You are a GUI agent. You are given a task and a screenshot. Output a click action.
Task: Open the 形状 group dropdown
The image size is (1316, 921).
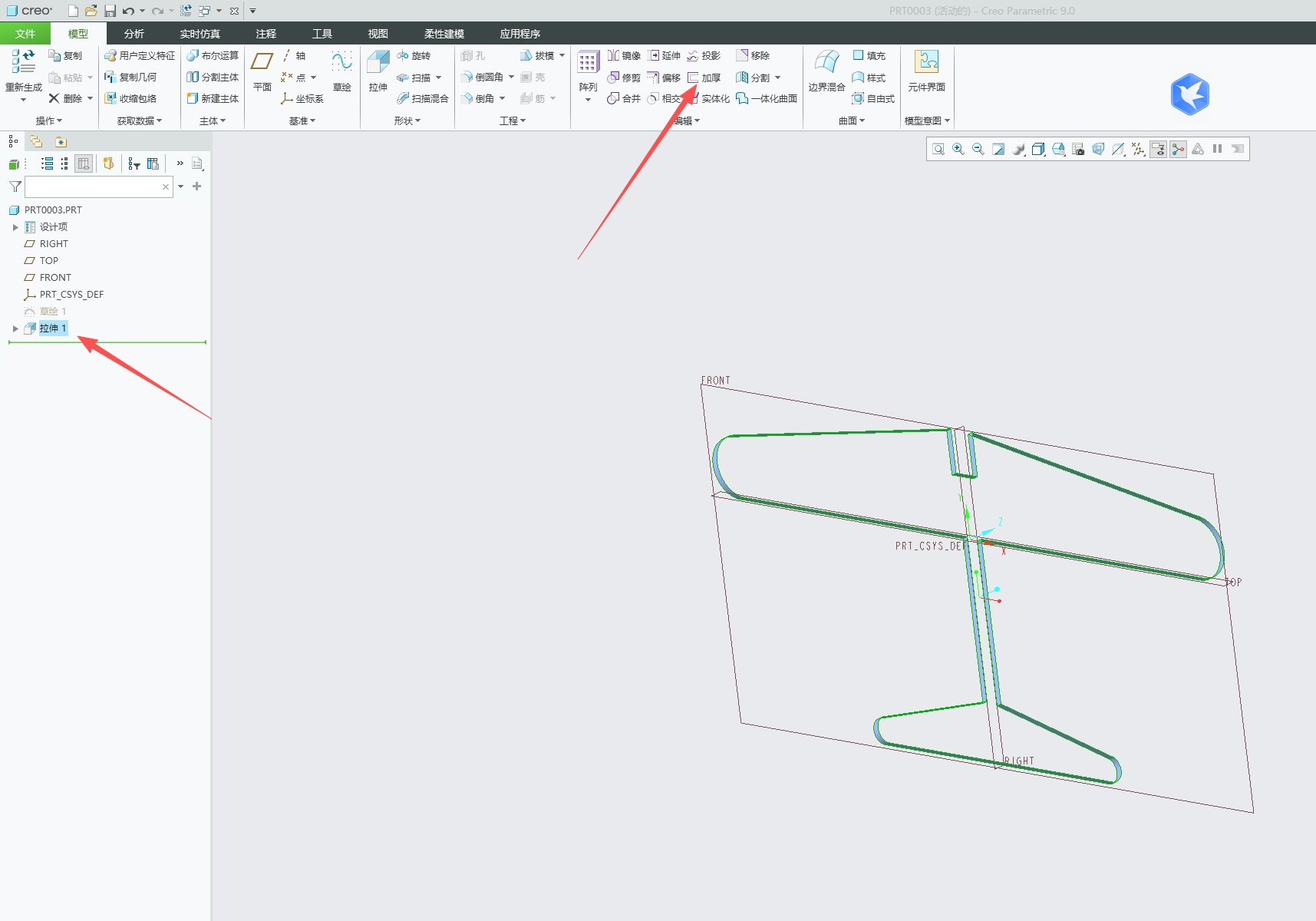click(407, 120)
